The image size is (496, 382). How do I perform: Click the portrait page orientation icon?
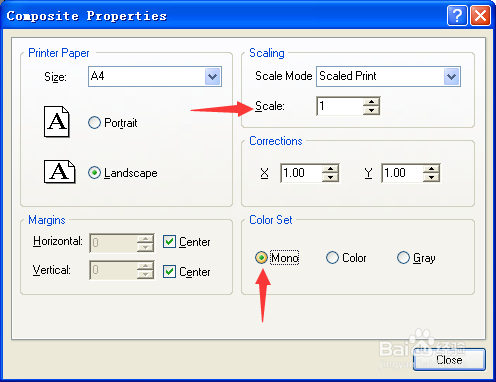tap(57, 122)
